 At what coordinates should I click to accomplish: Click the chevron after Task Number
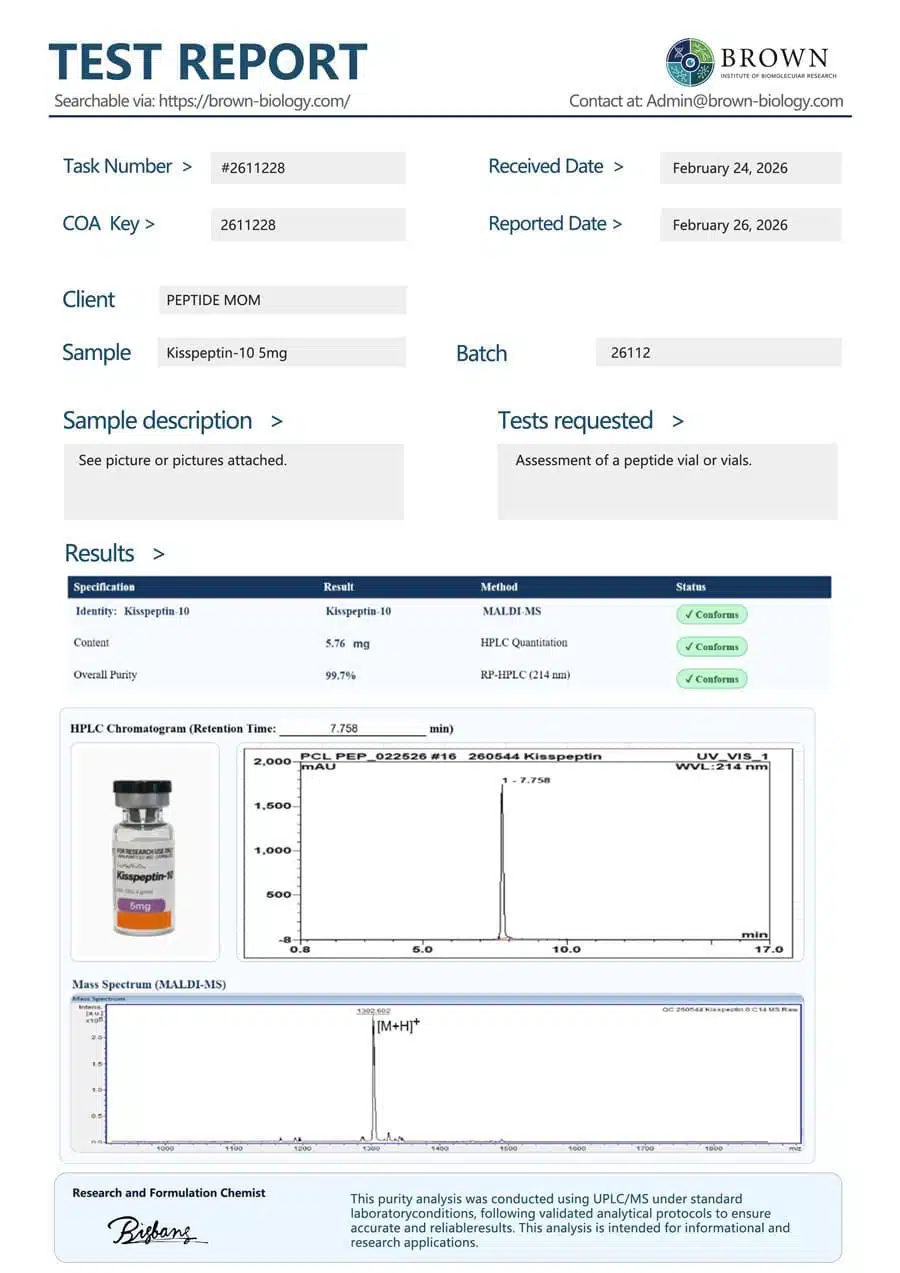tap(187, 167)
